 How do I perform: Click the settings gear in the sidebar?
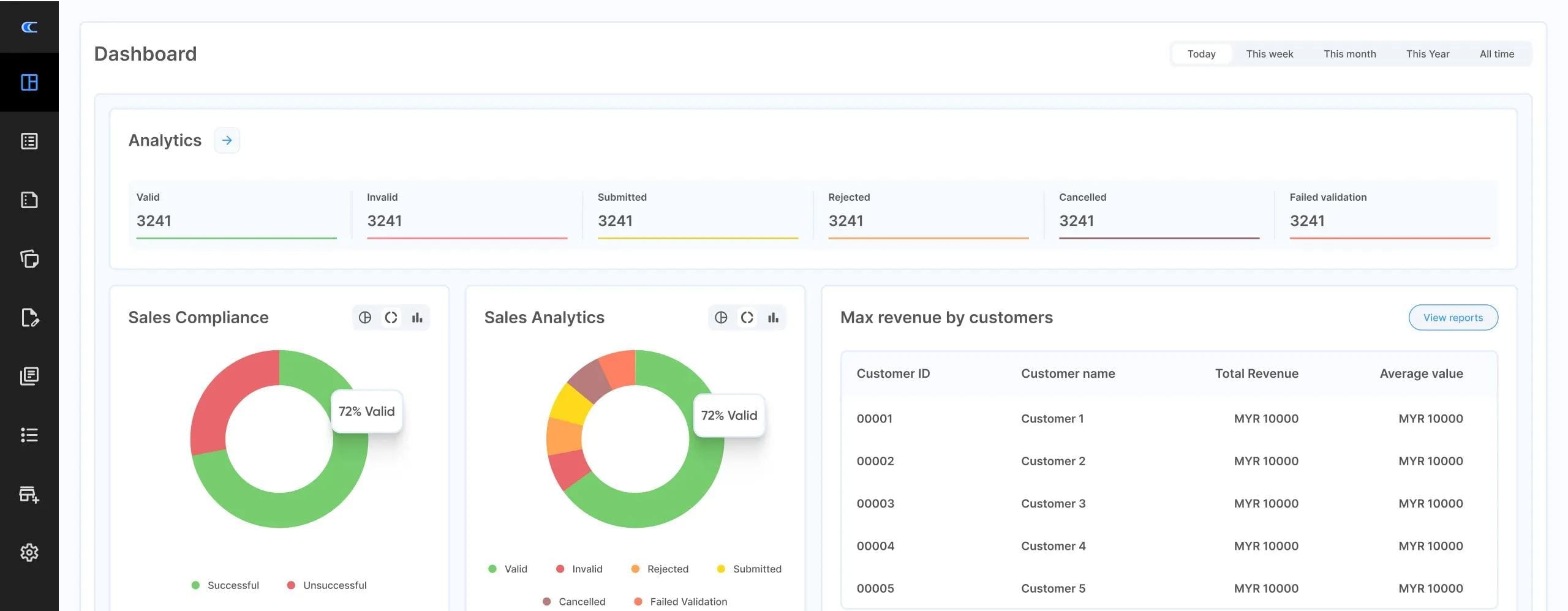pyautogui.click(x=29, y=552)
